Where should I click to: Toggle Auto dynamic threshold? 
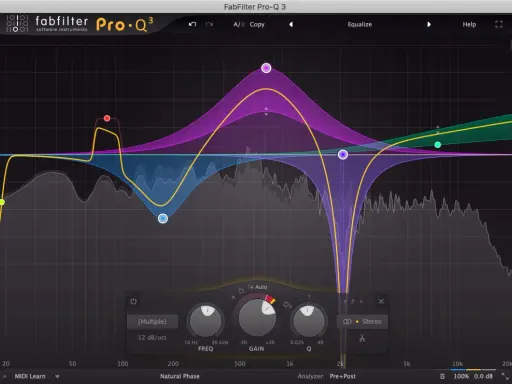(261, 287)
